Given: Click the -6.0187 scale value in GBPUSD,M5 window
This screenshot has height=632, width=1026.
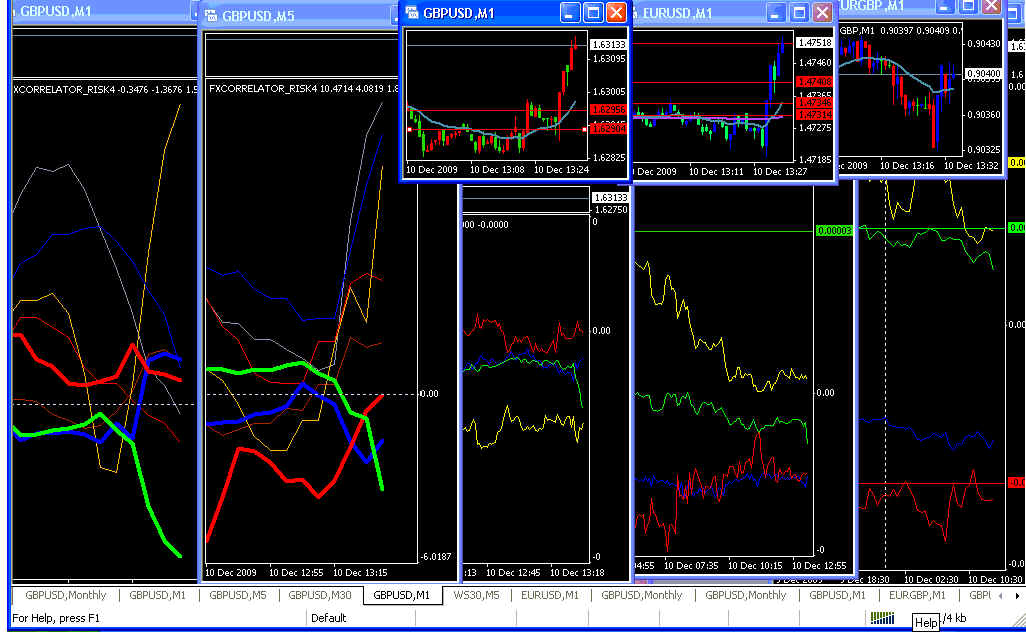Looking at the screenshot, I should click(x=436, y=557).
